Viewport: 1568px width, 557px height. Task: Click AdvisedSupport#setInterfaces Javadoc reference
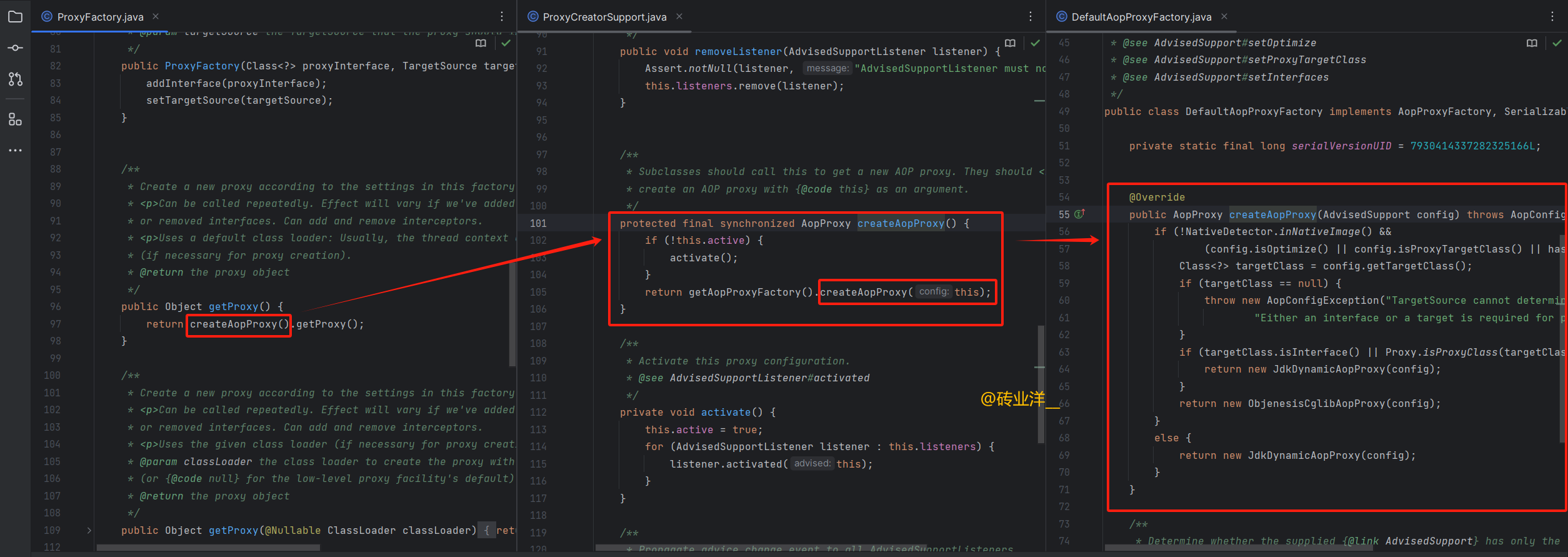1241,78
